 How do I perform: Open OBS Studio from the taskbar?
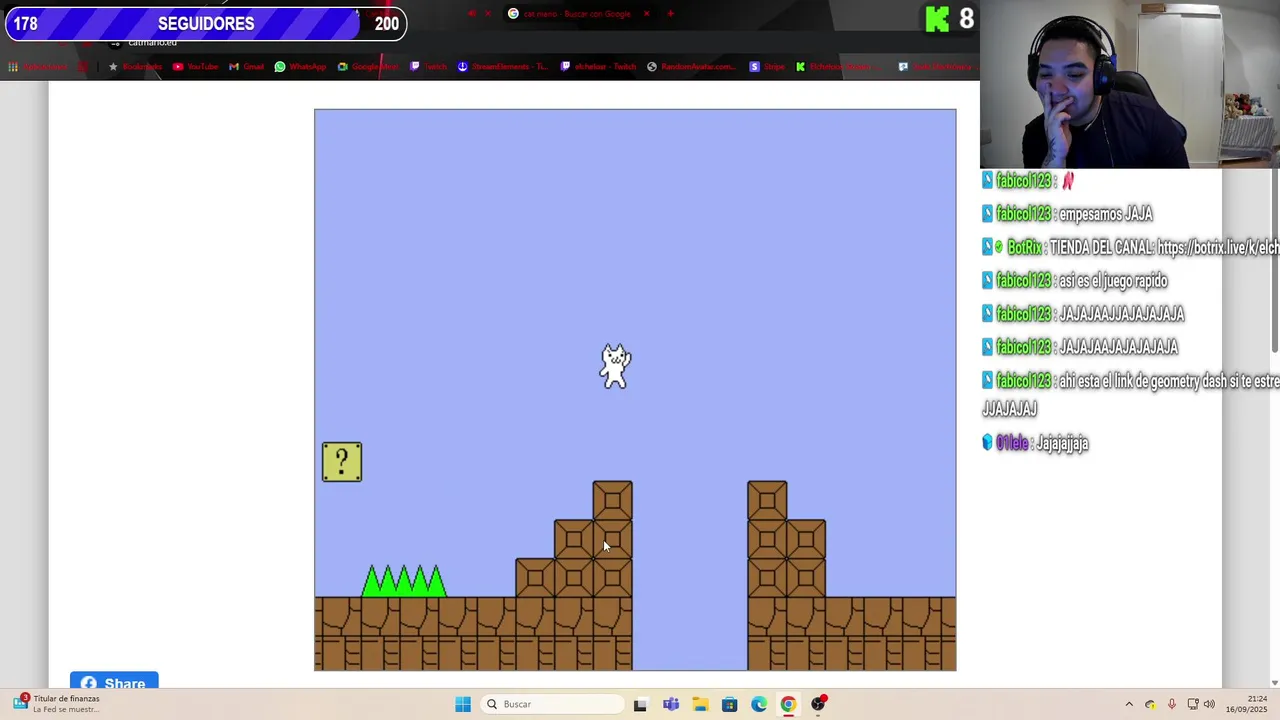(x=818, y=704)
